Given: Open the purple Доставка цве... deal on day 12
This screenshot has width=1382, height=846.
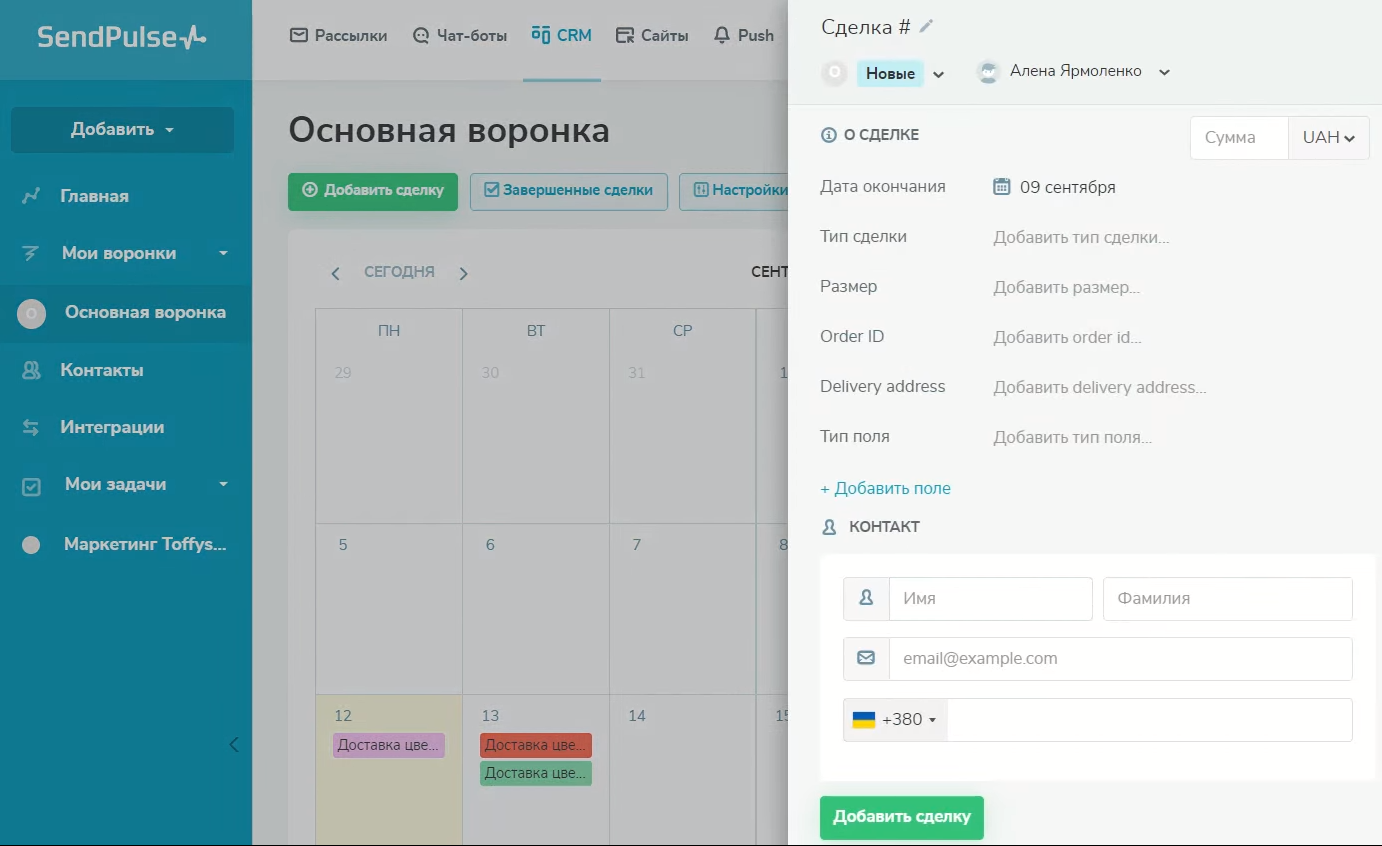Looking at the screenshot, I should pyautogui.click(x=388, y=745).
